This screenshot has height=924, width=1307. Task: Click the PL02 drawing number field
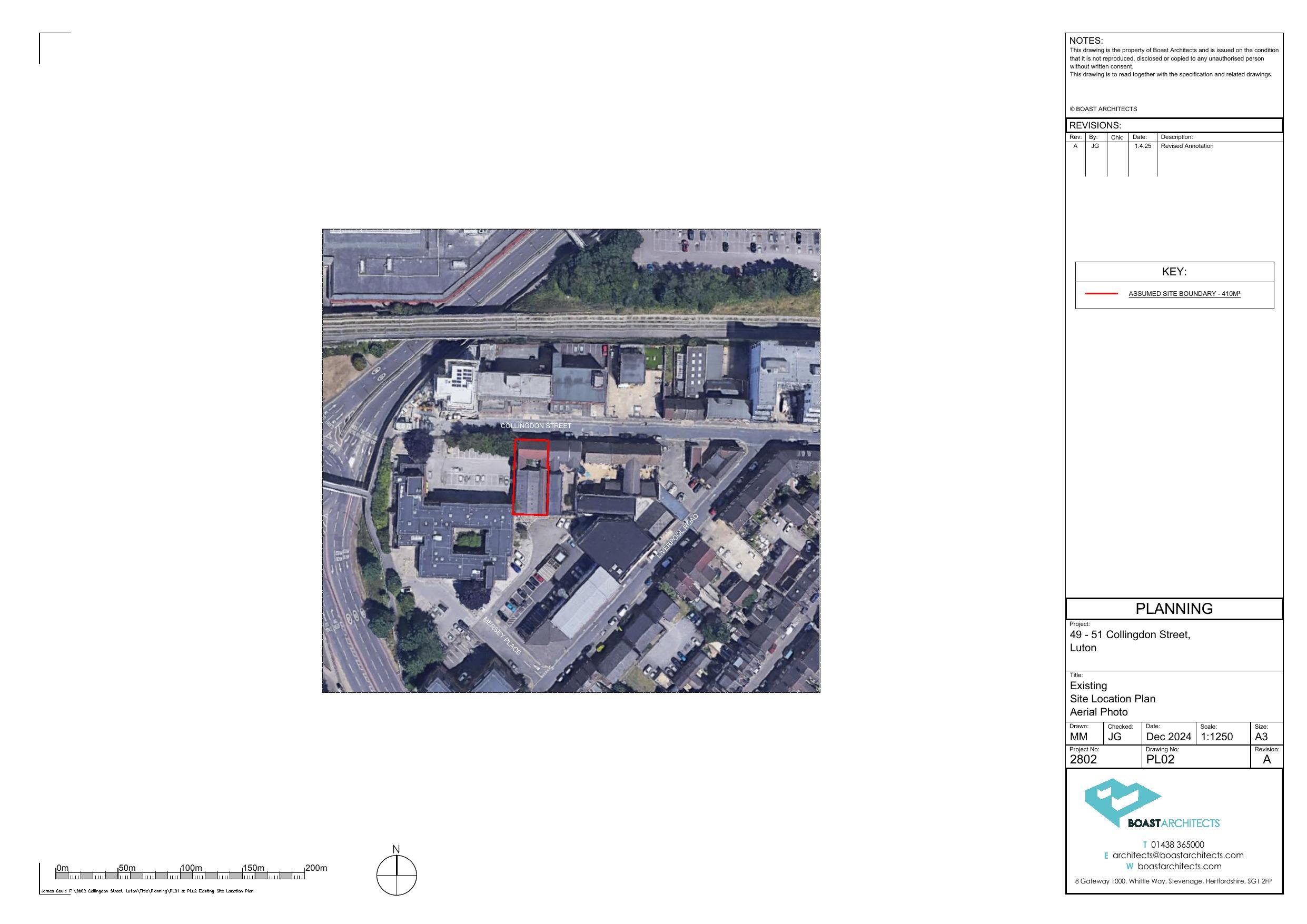[x=1160, y=759]
